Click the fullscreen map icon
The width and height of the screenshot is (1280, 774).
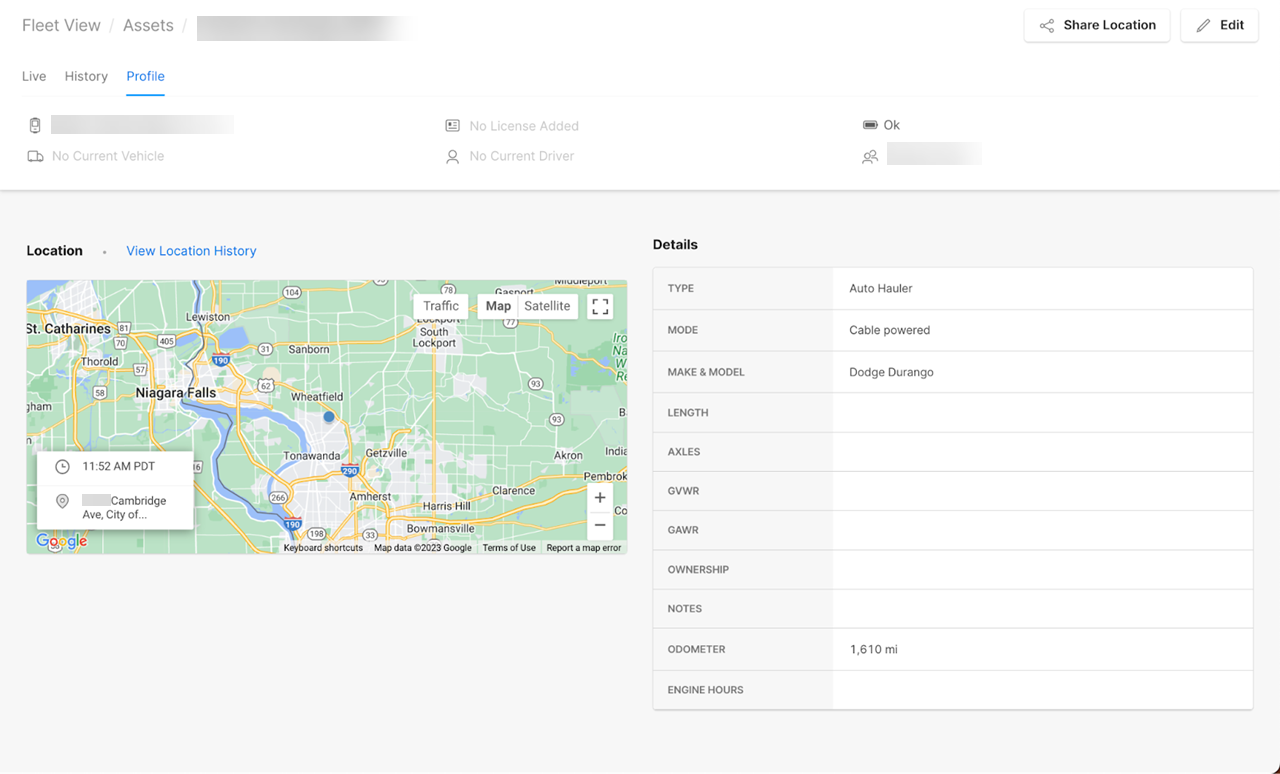[600, 306]
